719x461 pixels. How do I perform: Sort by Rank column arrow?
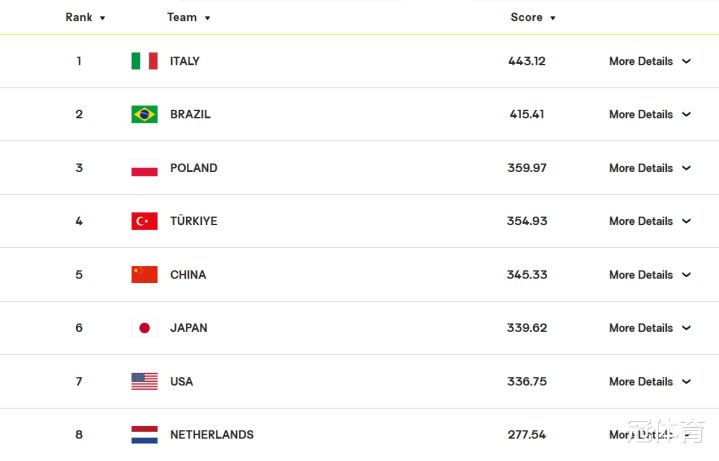click(103, 18)
